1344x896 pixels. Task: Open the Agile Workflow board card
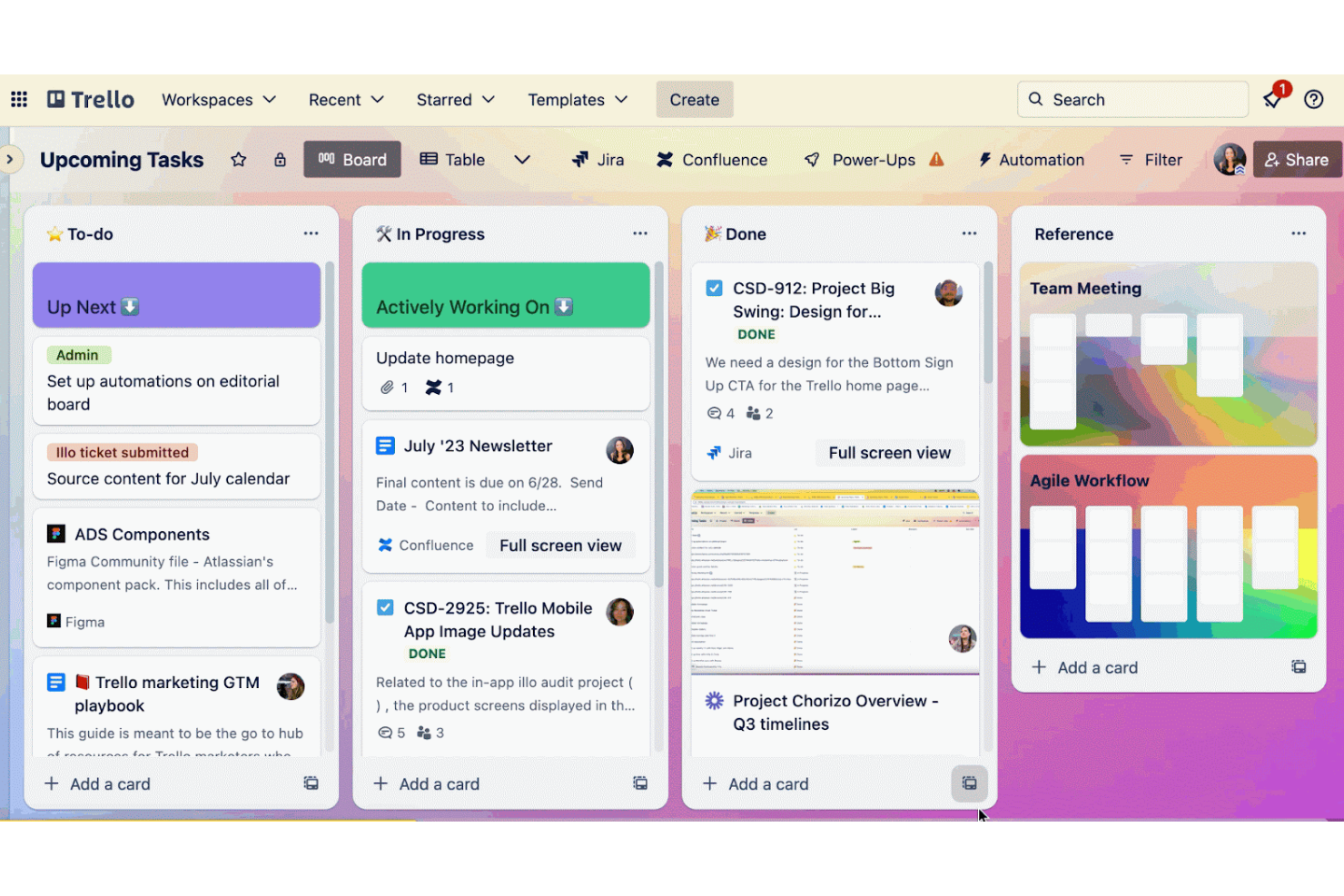[x=1169, y=547]
